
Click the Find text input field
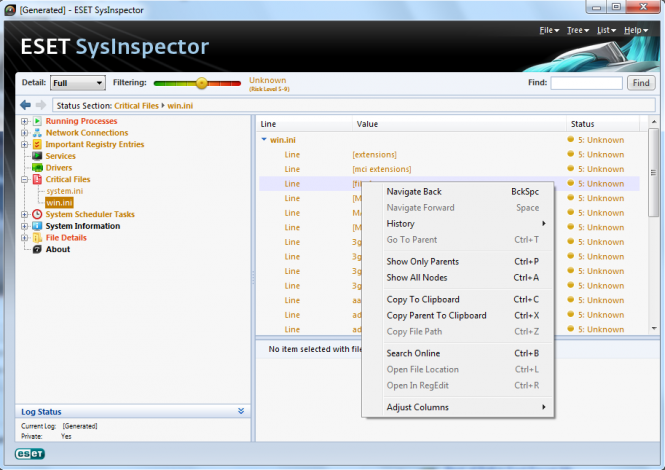587,83
